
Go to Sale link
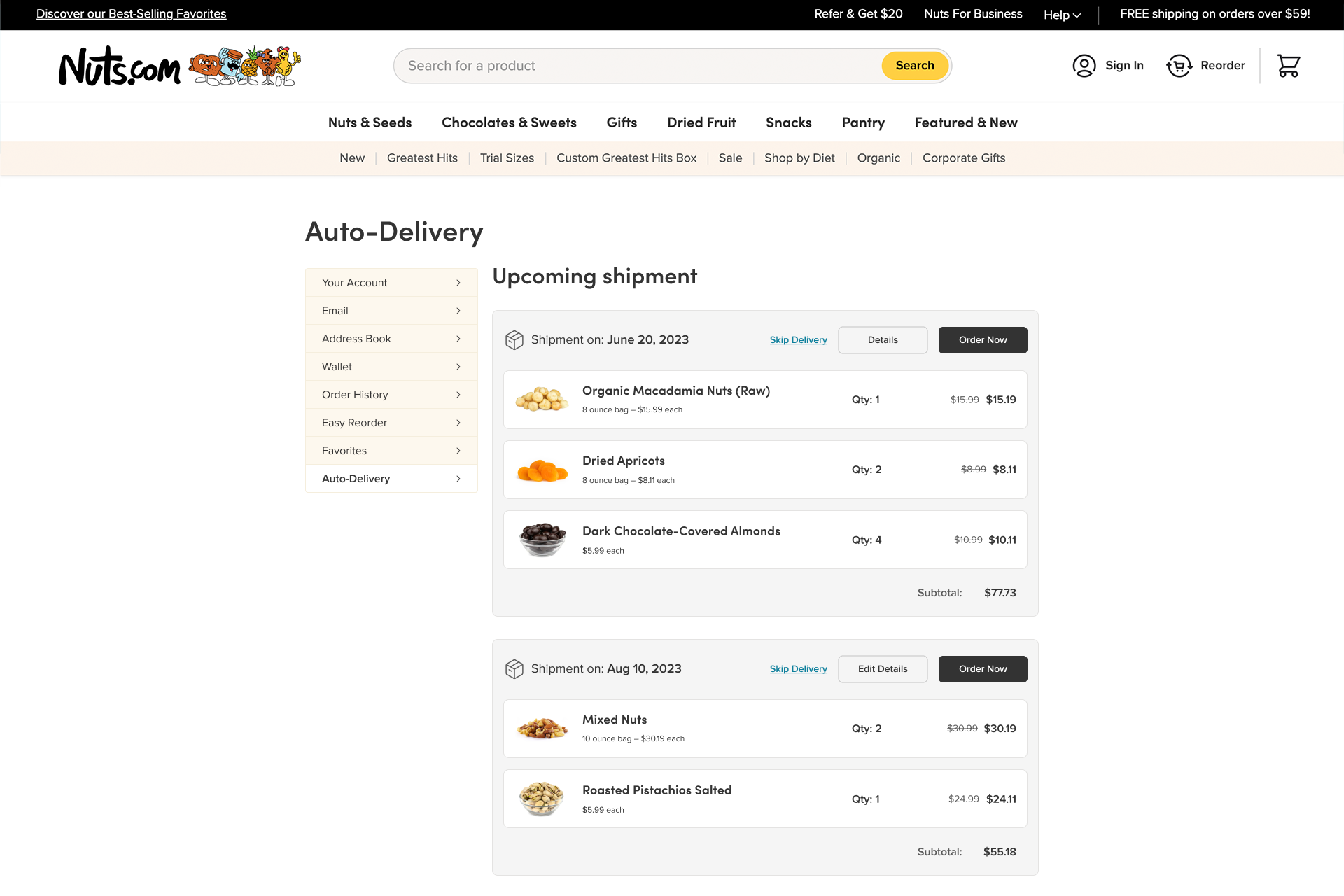pyautogui.click(x=730, y=158)
